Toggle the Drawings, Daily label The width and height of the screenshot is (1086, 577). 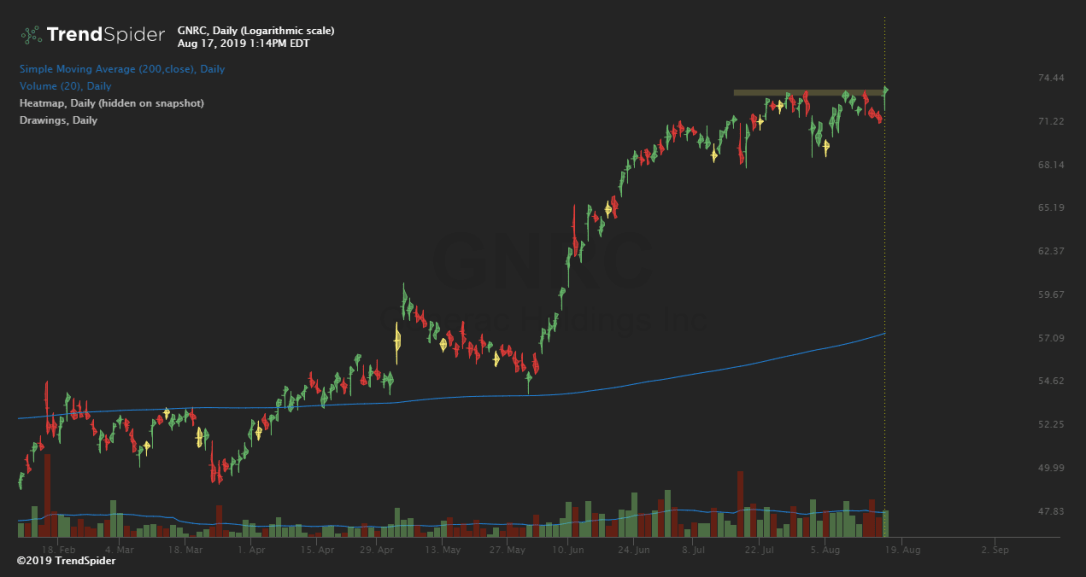[x=58, y=120]
